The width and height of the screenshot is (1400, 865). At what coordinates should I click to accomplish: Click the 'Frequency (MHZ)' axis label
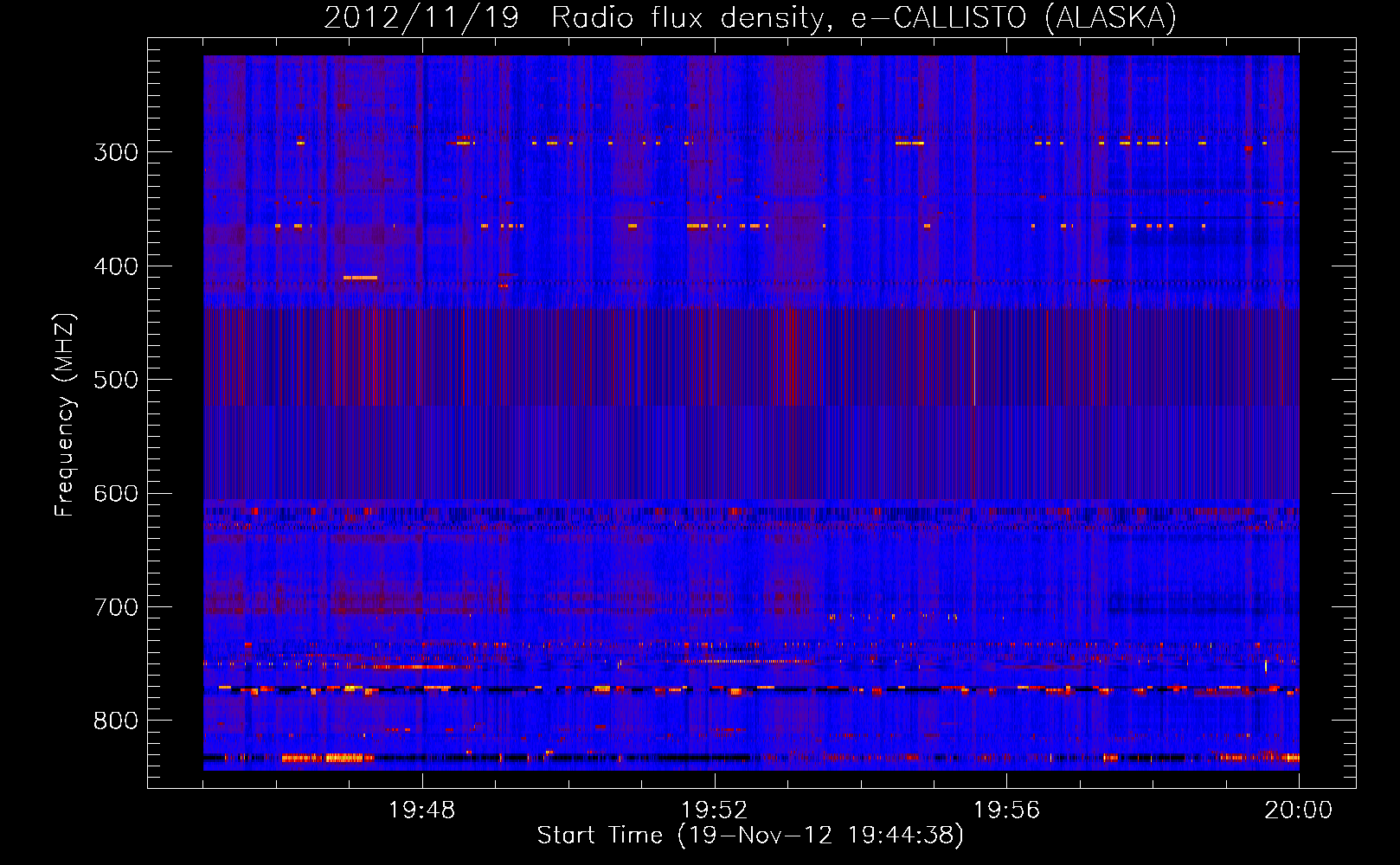[65, 415]
